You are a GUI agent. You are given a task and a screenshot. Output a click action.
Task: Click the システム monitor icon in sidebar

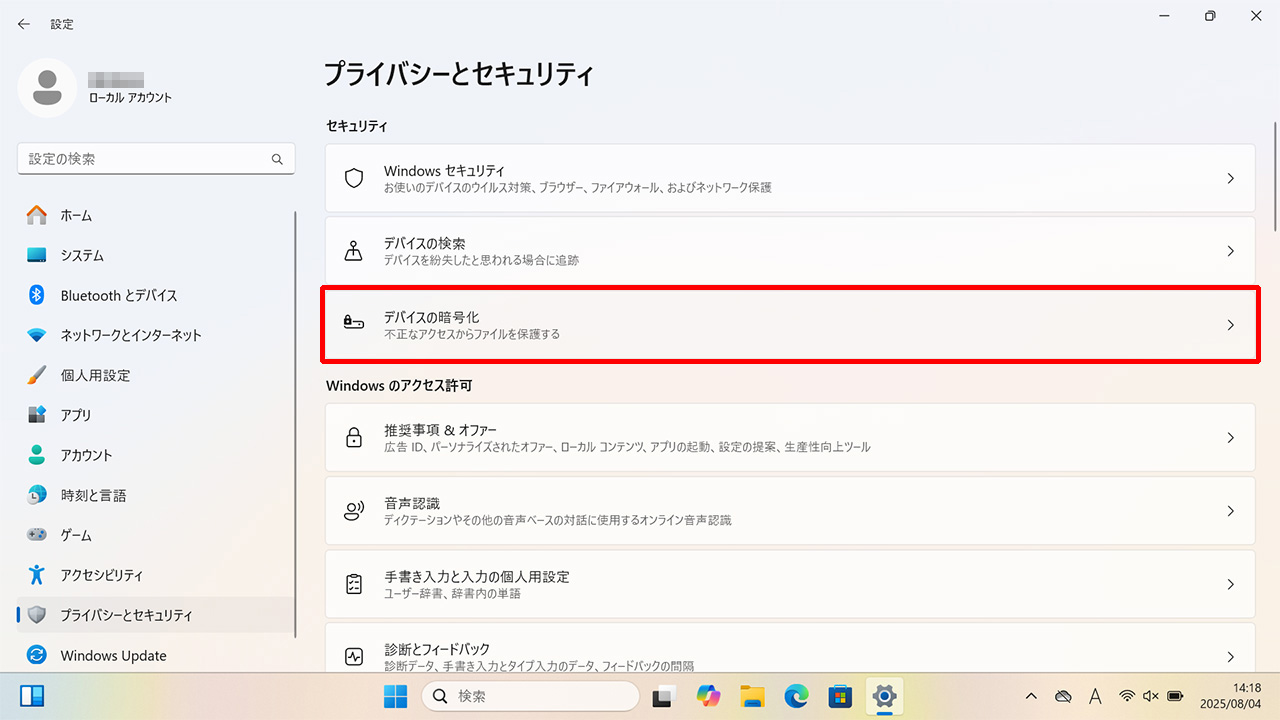pos(37,255)
